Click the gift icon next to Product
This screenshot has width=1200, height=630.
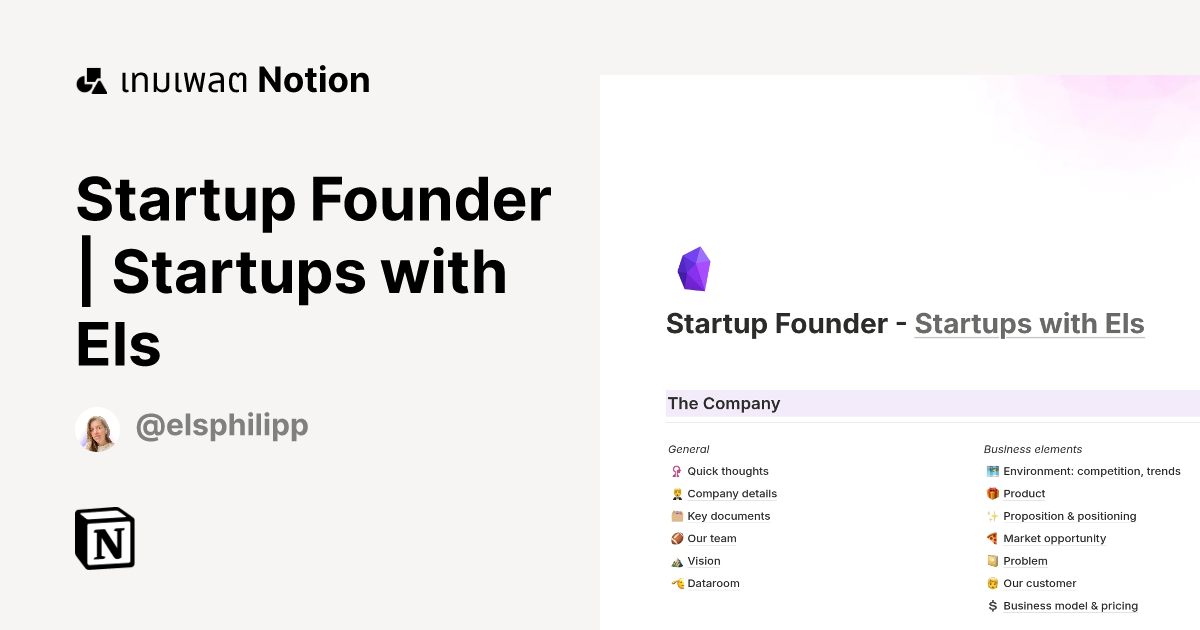point(991,493)
